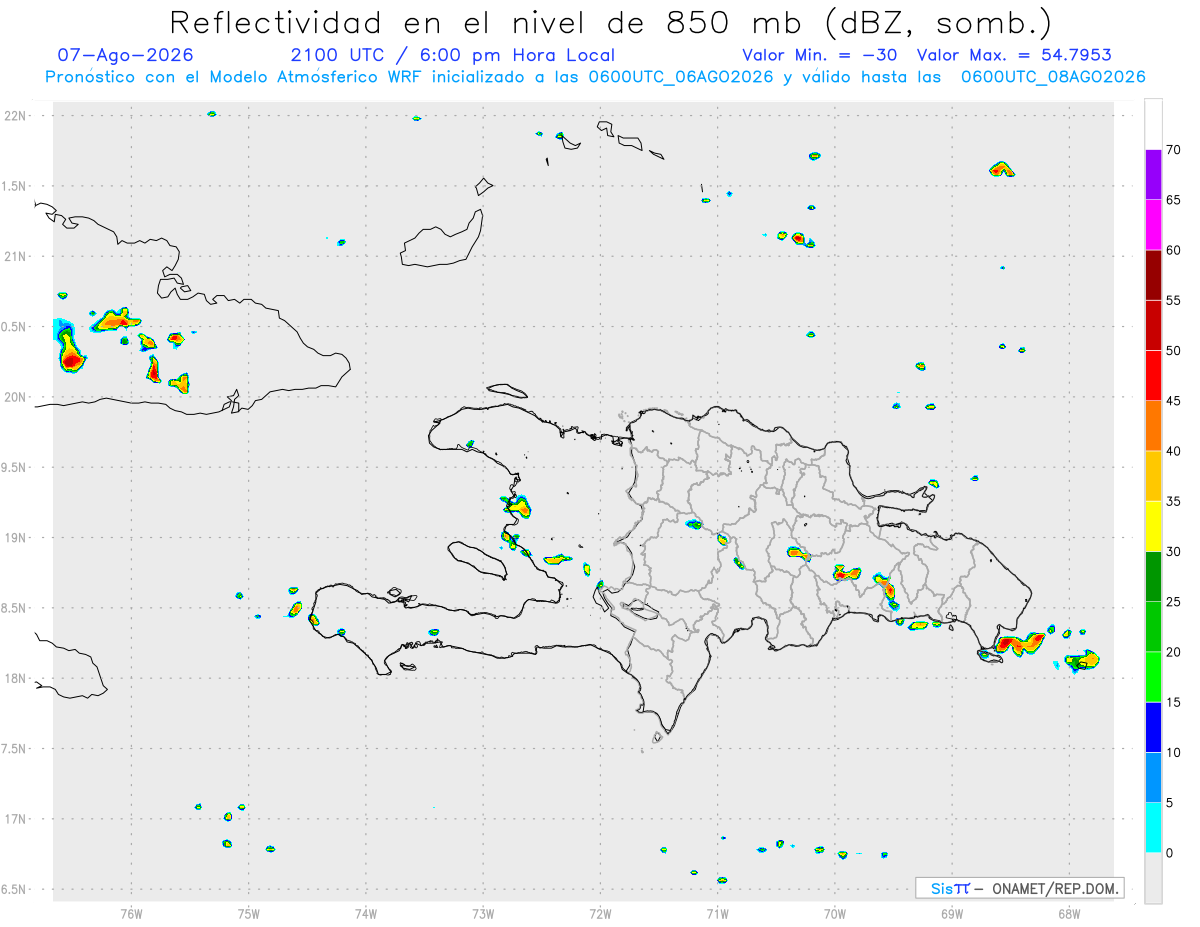Select the '71W' longitude label
Image resolution: width=1200 pixels, height=927 pixels.
coord(717,913)
